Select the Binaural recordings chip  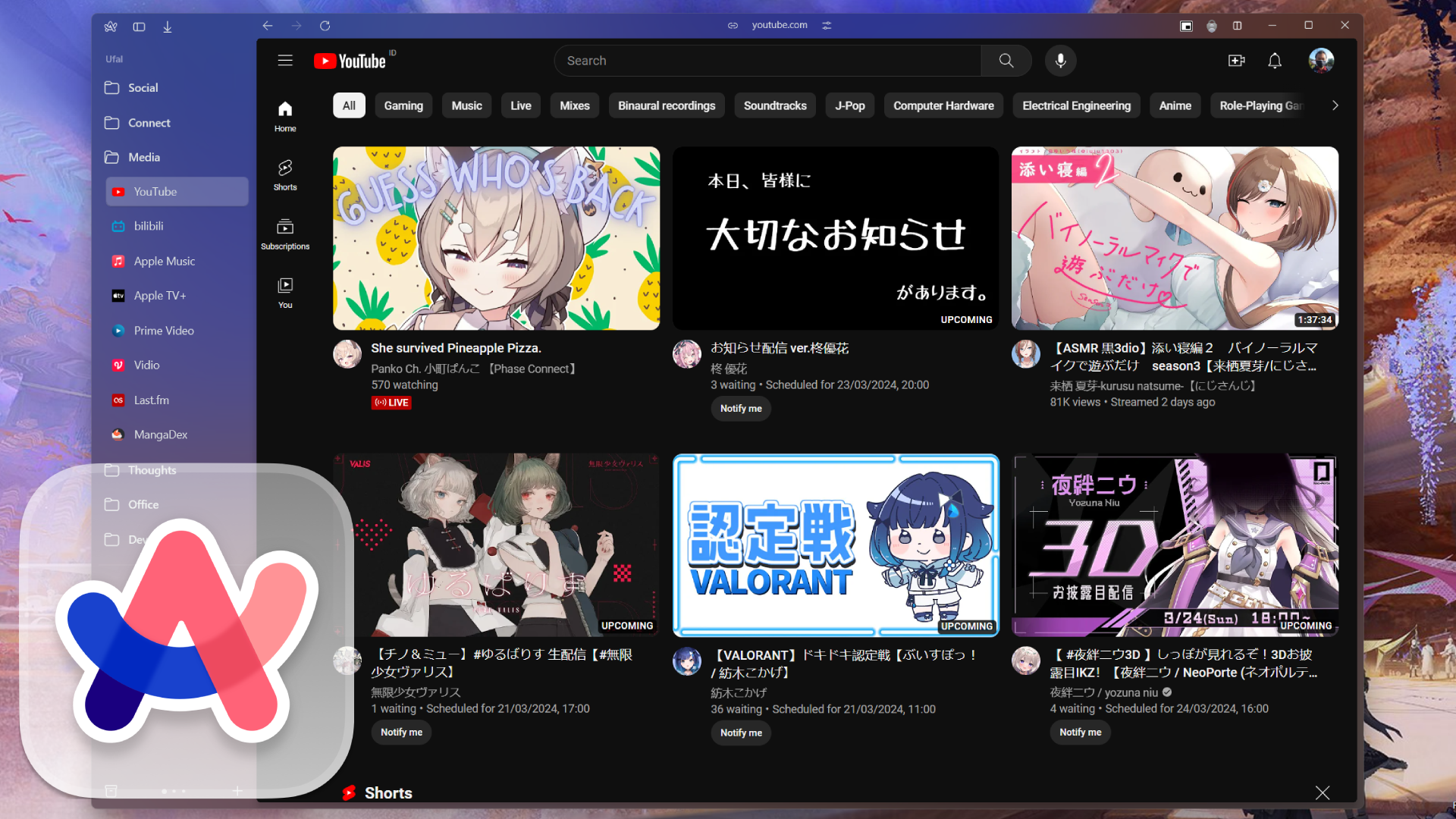(667, 105)
